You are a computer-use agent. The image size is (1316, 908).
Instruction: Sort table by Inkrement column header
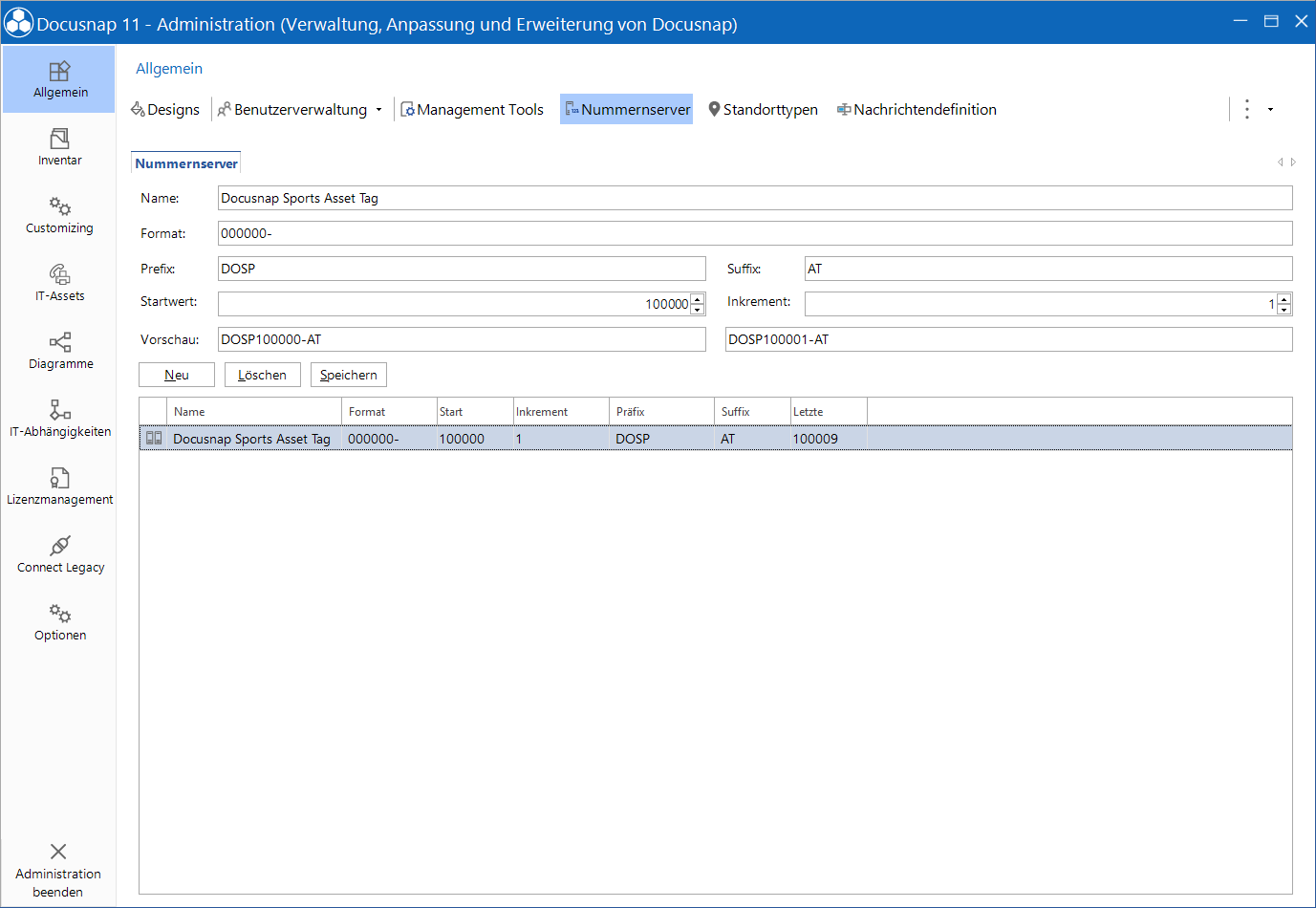click(561, 412)
